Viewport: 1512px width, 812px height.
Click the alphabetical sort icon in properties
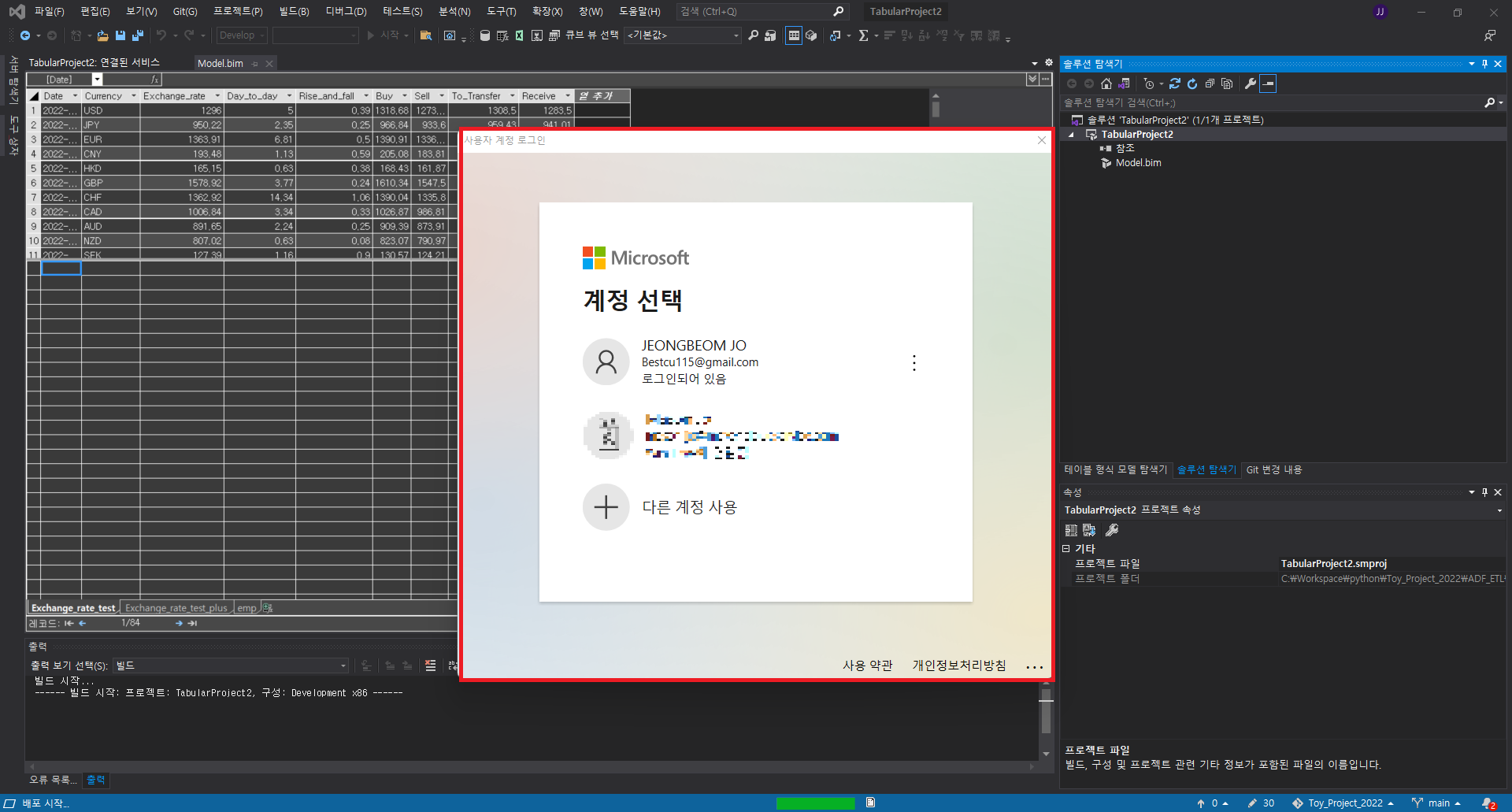(1089, 530)
